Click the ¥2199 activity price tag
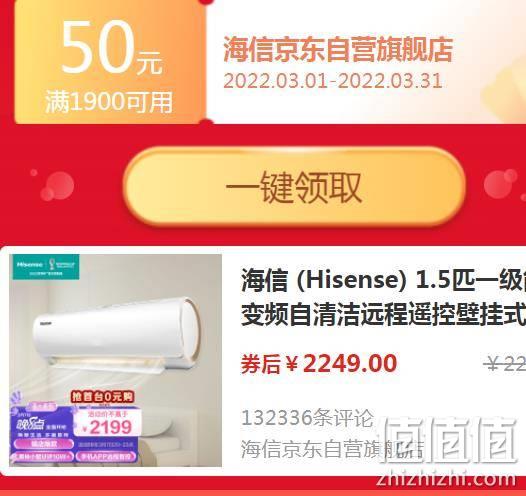This screenshot has height=496, width=526. pyautogui.click(x=107, y=424)
